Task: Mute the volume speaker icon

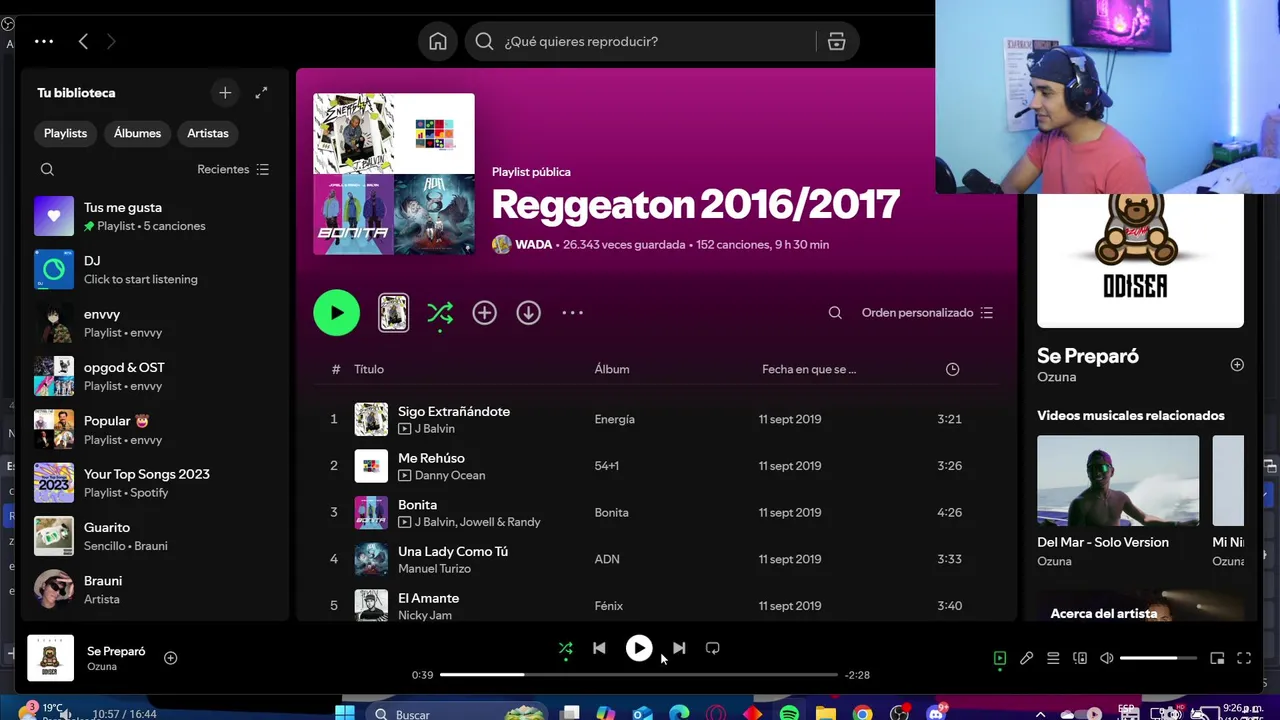Action: (x=1107, y=658)
